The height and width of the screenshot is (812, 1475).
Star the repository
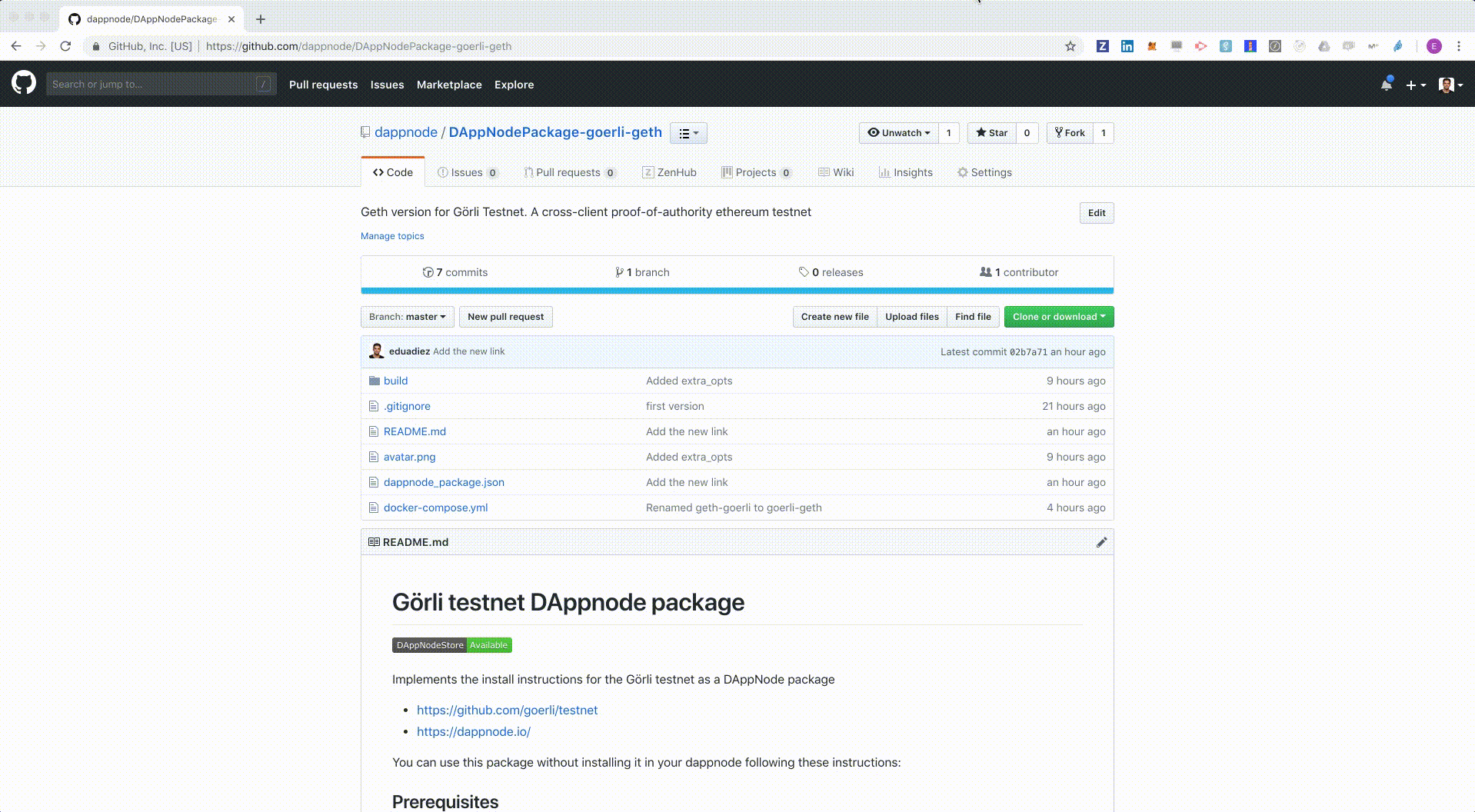(x=991, y=133)
